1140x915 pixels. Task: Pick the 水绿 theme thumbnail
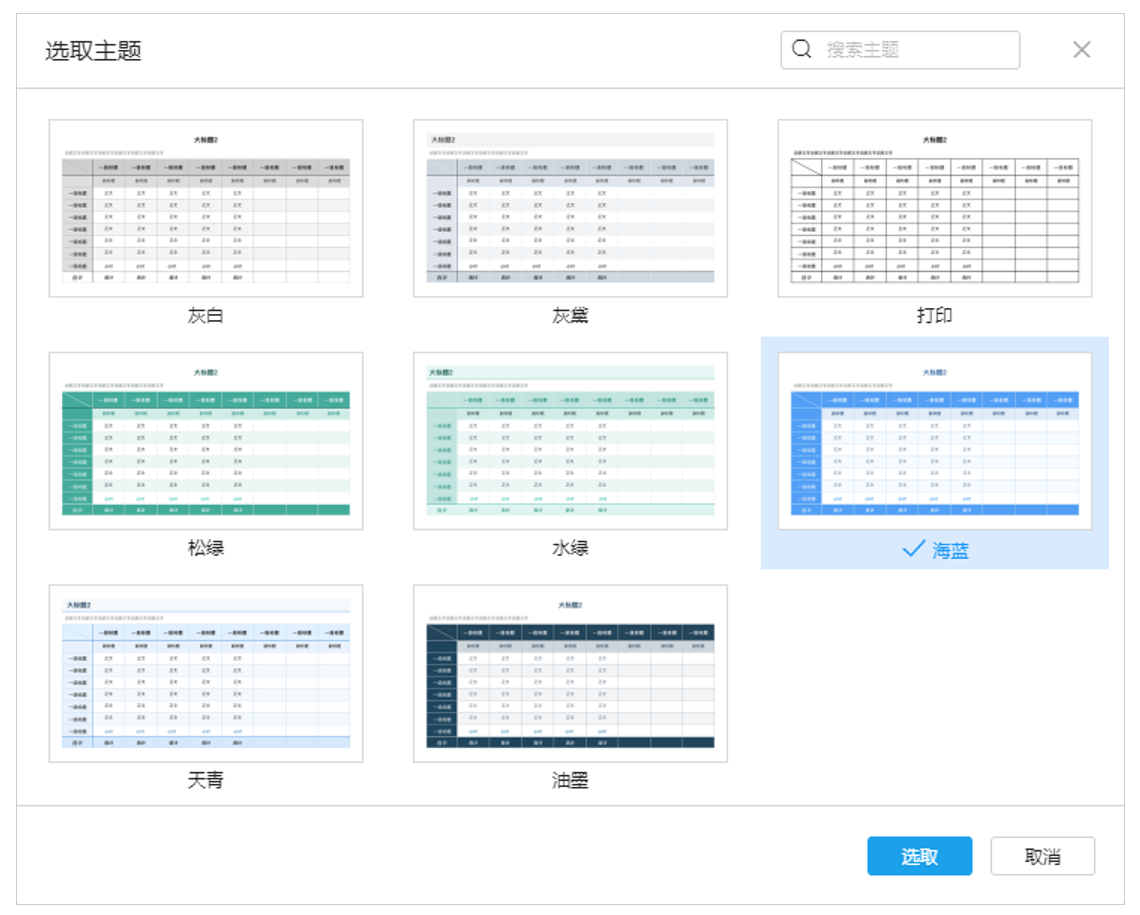coord(570,438)
